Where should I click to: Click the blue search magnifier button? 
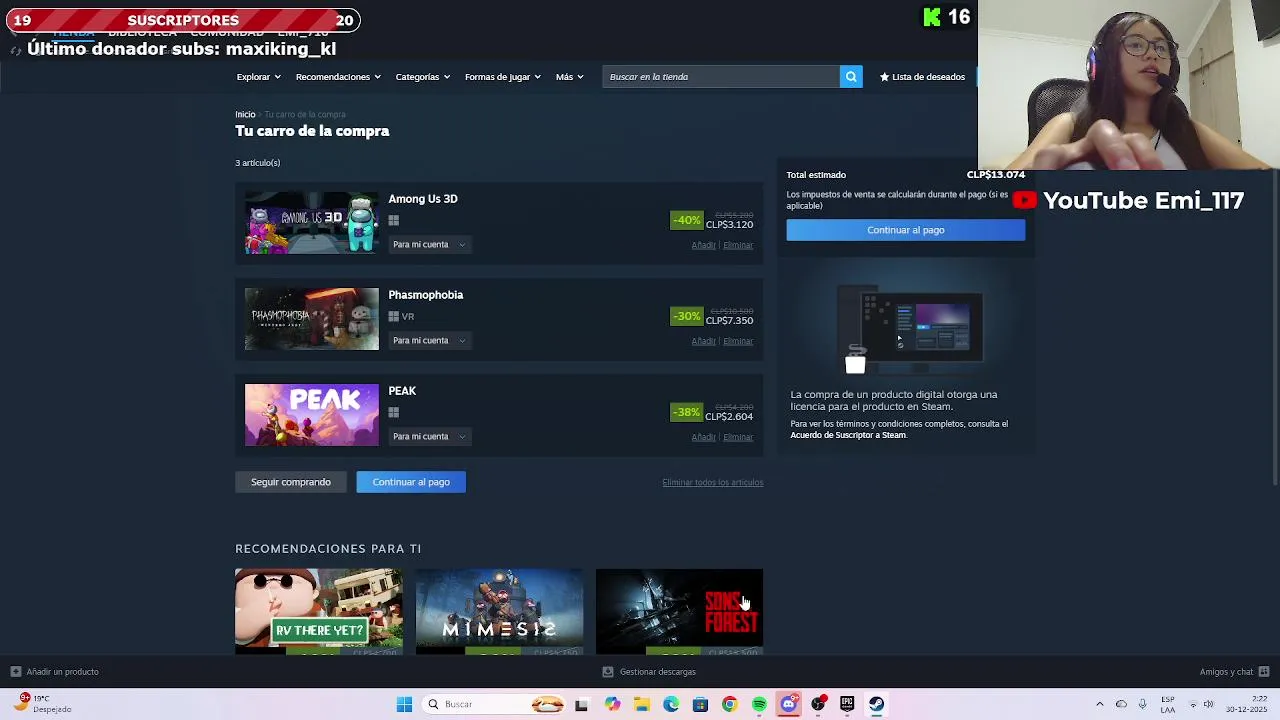851,77
